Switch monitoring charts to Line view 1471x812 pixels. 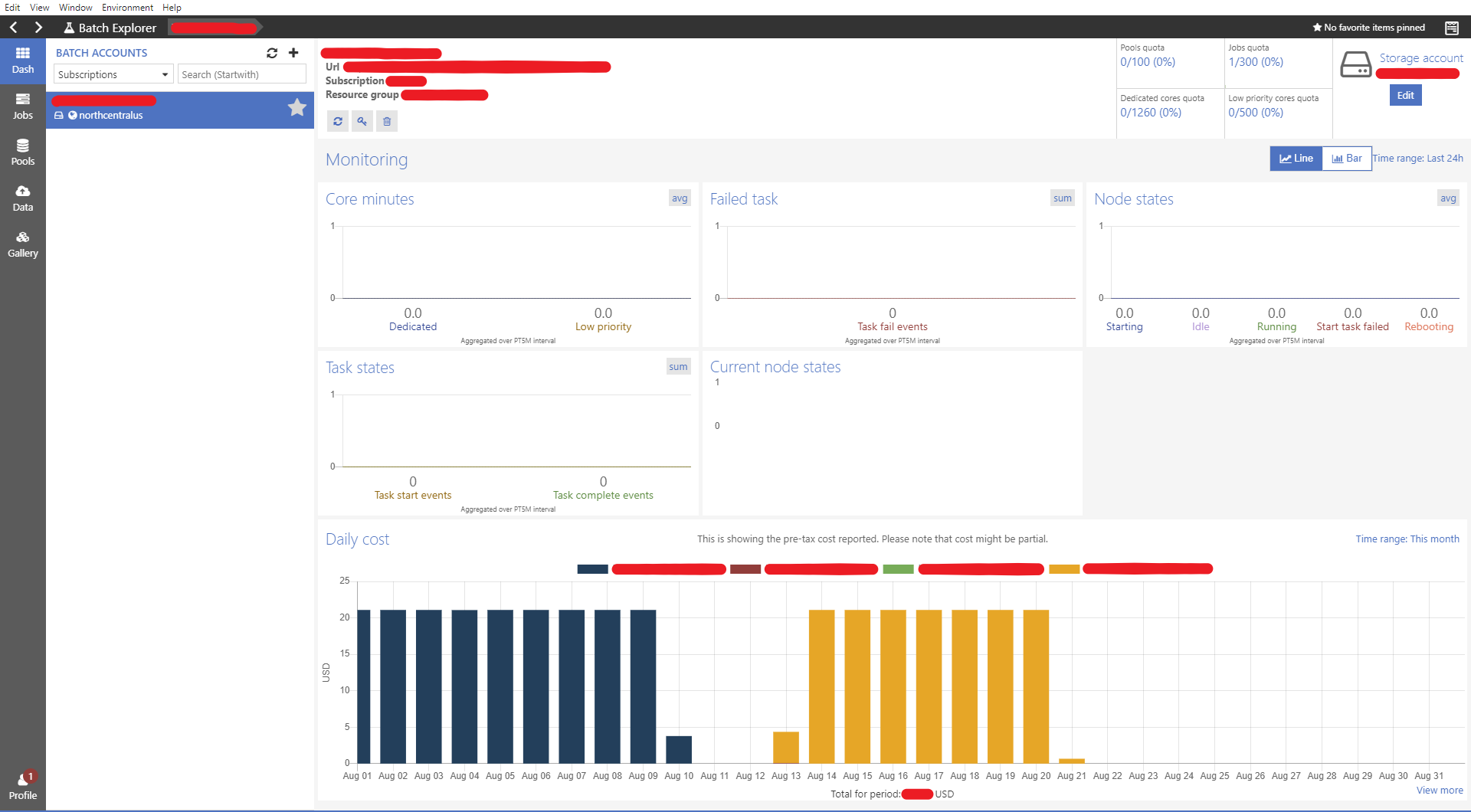click(1296, 159)
